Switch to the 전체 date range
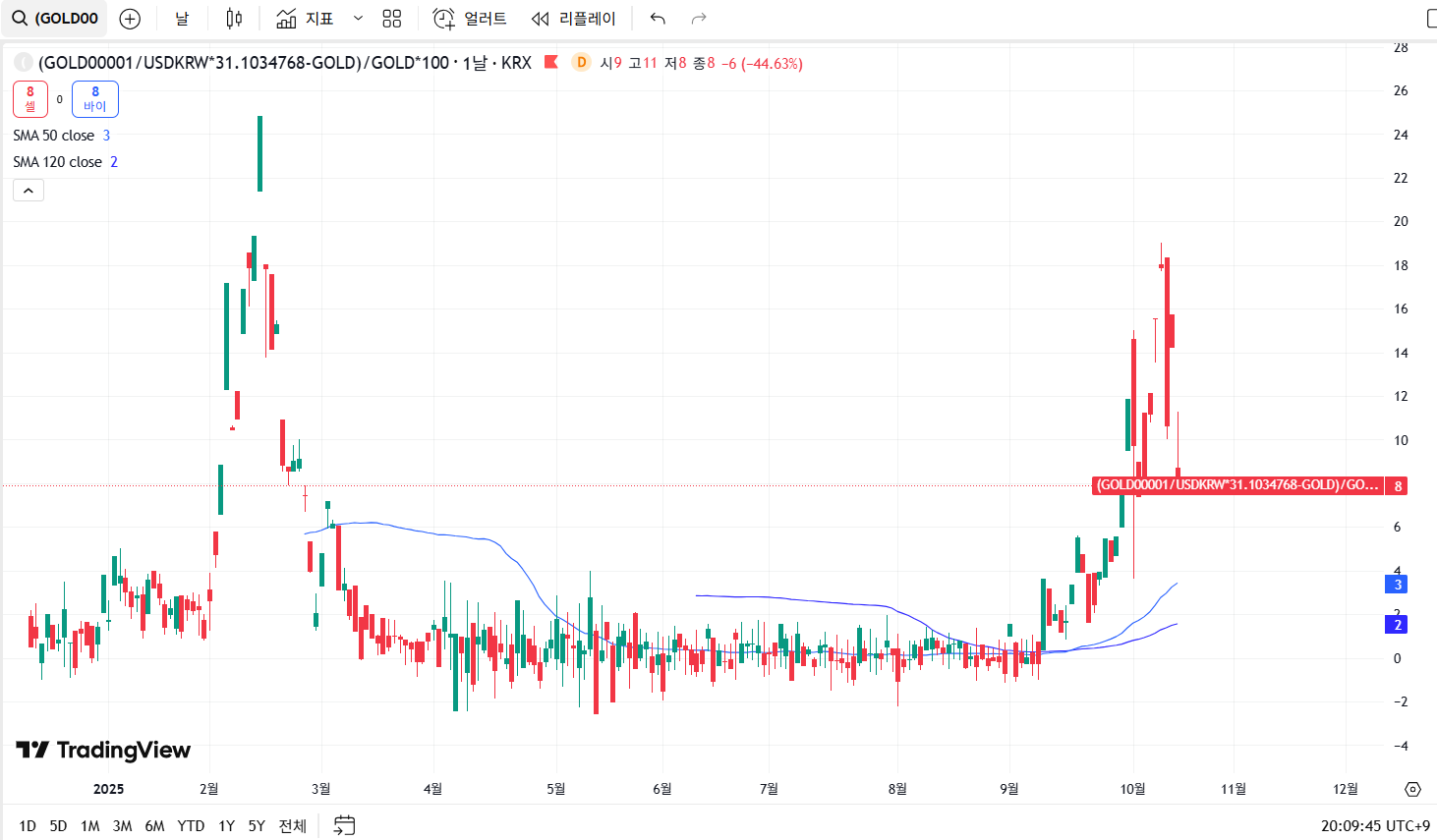Viewport: 1437px width, 840px height. [292, 826]
